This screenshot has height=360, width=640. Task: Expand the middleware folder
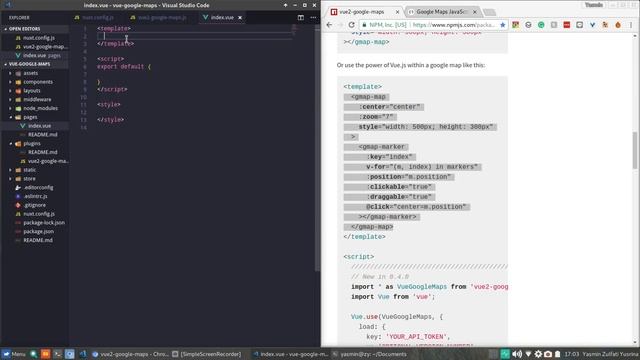[37, 100]
